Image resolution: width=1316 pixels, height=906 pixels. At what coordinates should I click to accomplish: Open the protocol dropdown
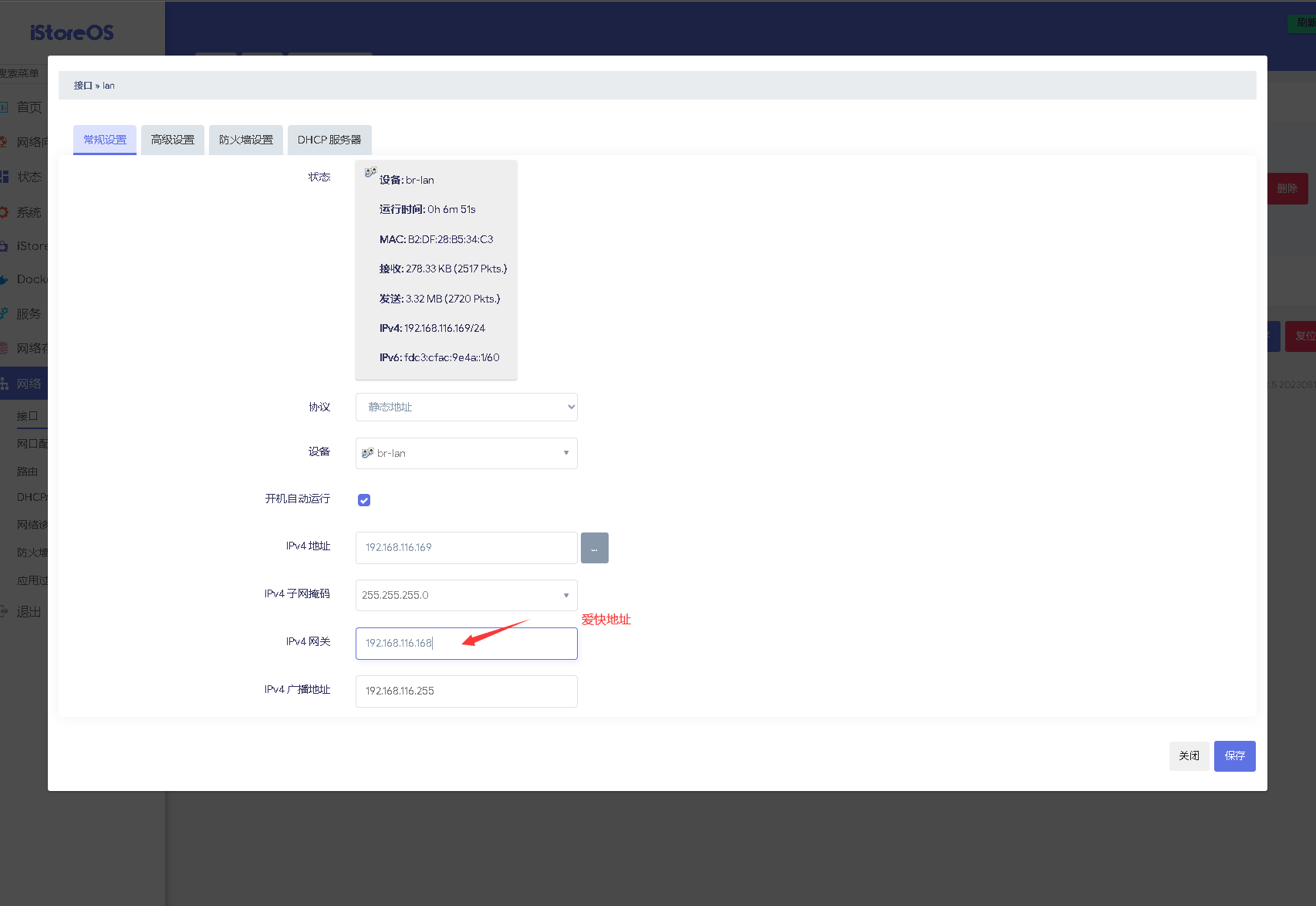click(x=466, y=407)
